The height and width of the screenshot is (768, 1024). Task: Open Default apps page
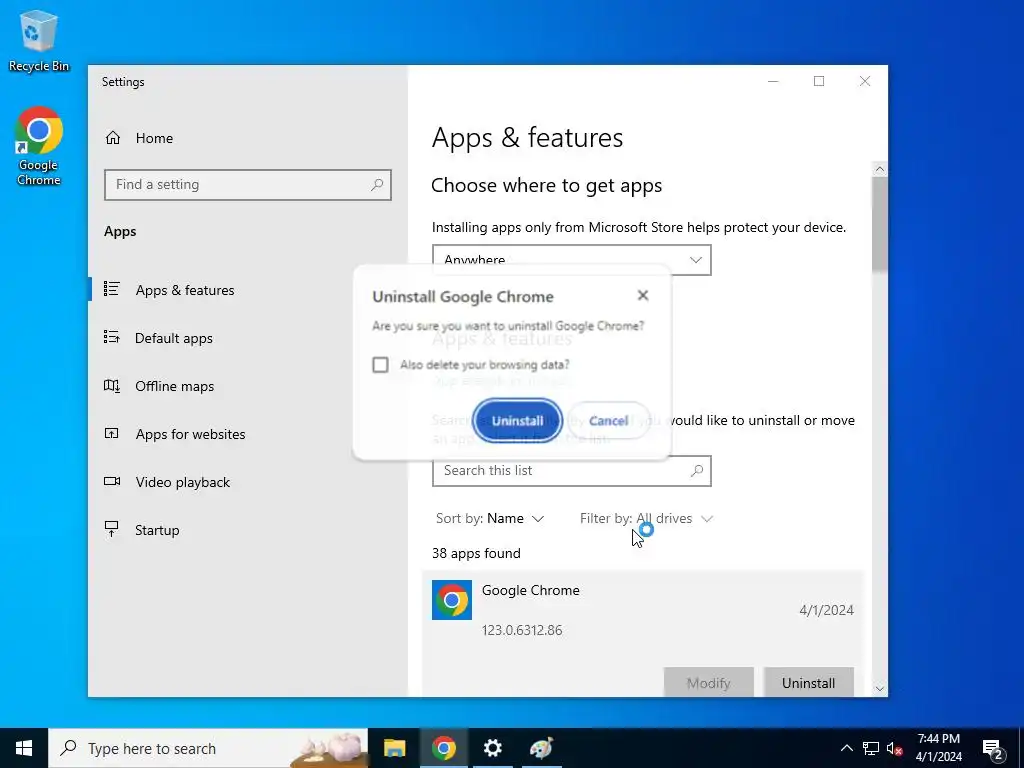[174, 338]
